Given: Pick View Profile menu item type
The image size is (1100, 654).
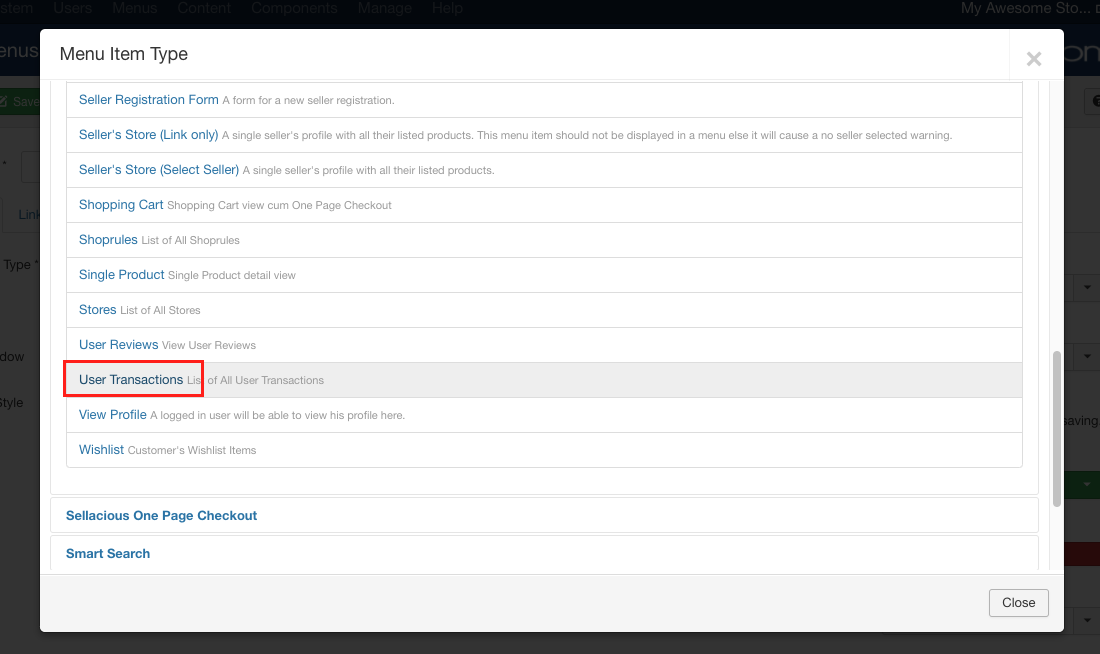Looking at the screenshot, I should pyautogui.click(x=113, y=415).
